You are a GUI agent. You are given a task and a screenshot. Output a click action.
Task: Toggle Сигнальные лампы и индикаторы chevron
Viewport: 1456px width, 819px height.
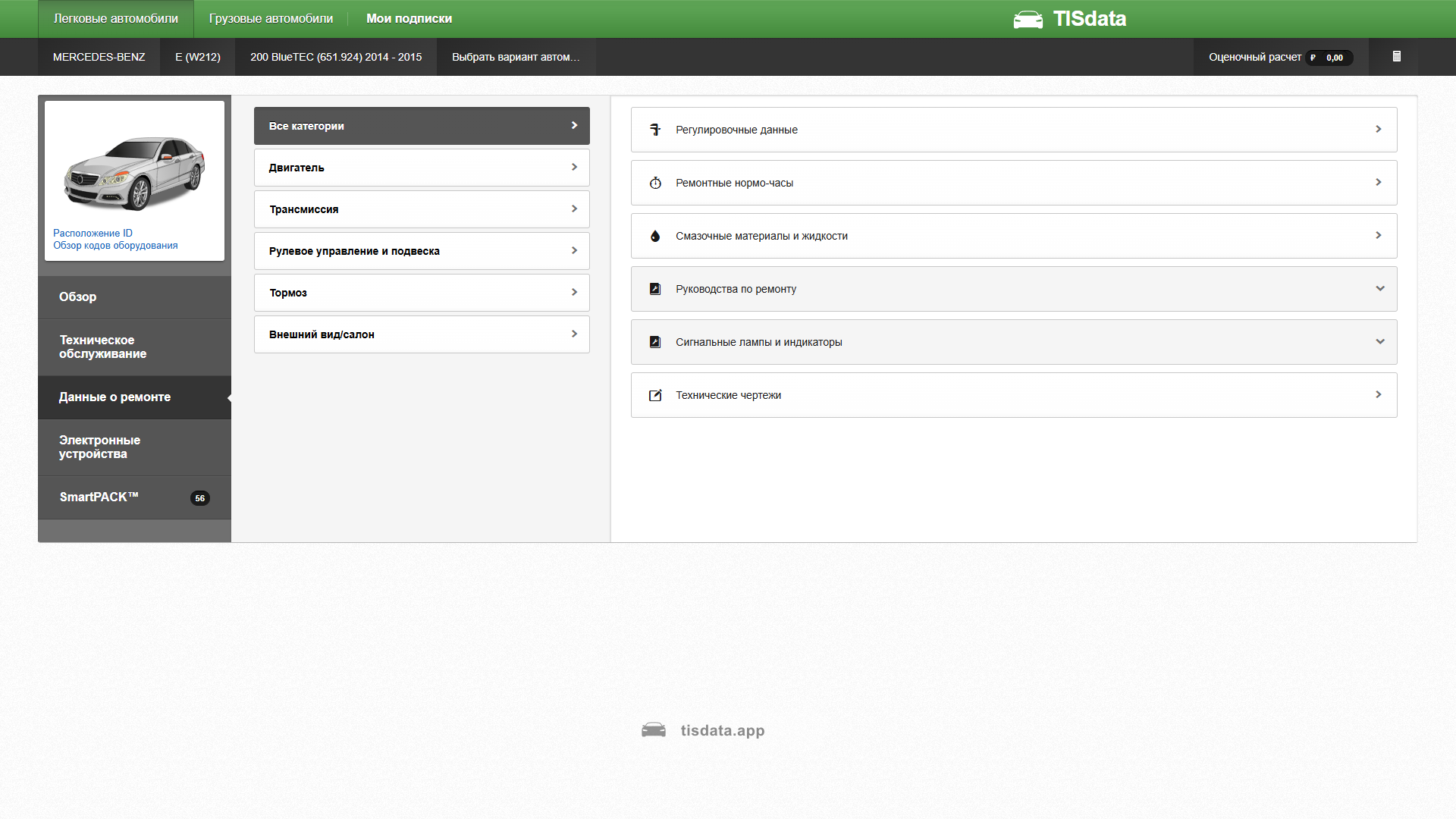1380,341
